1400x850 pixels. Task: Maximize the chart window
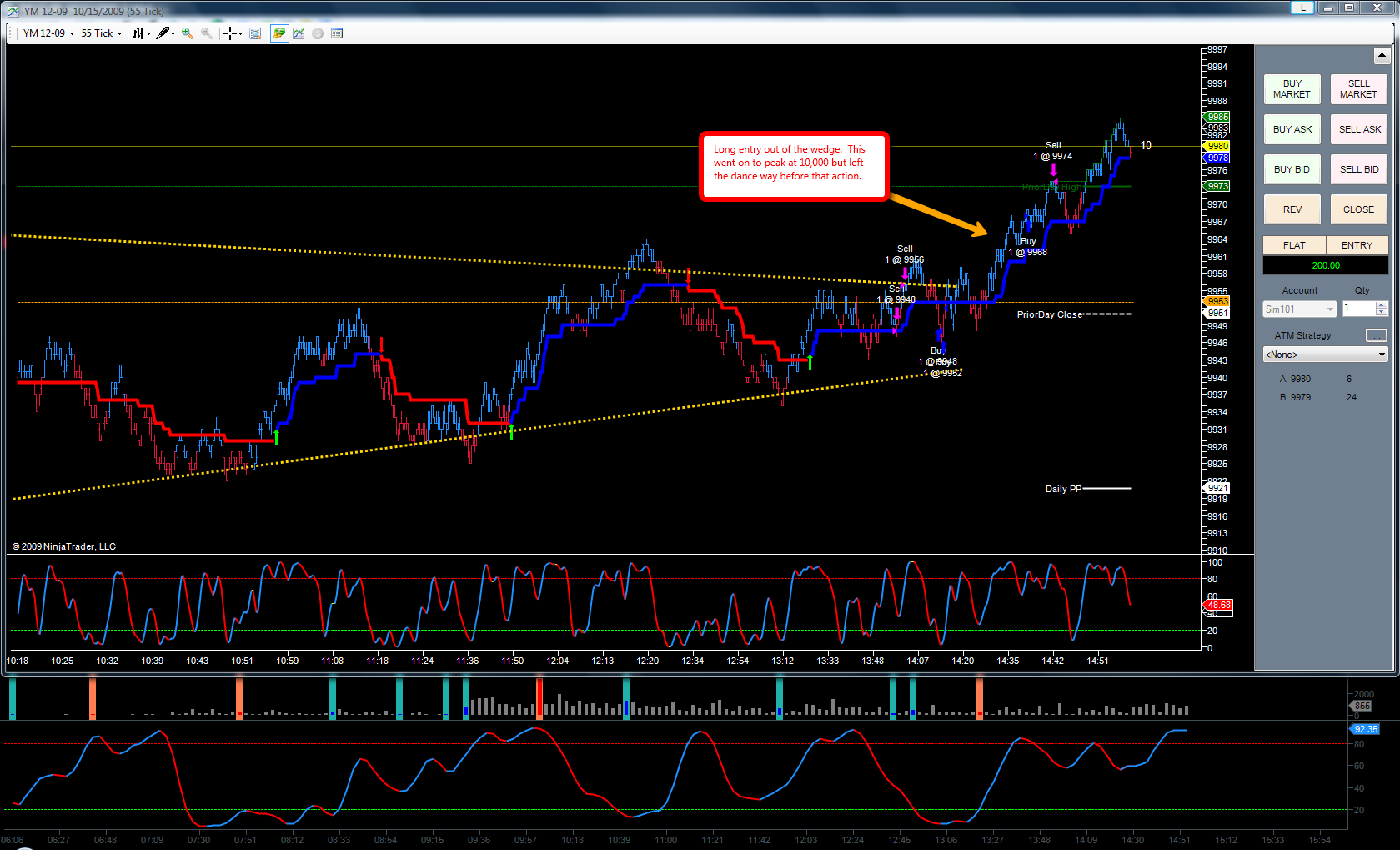pos(1349,8)
